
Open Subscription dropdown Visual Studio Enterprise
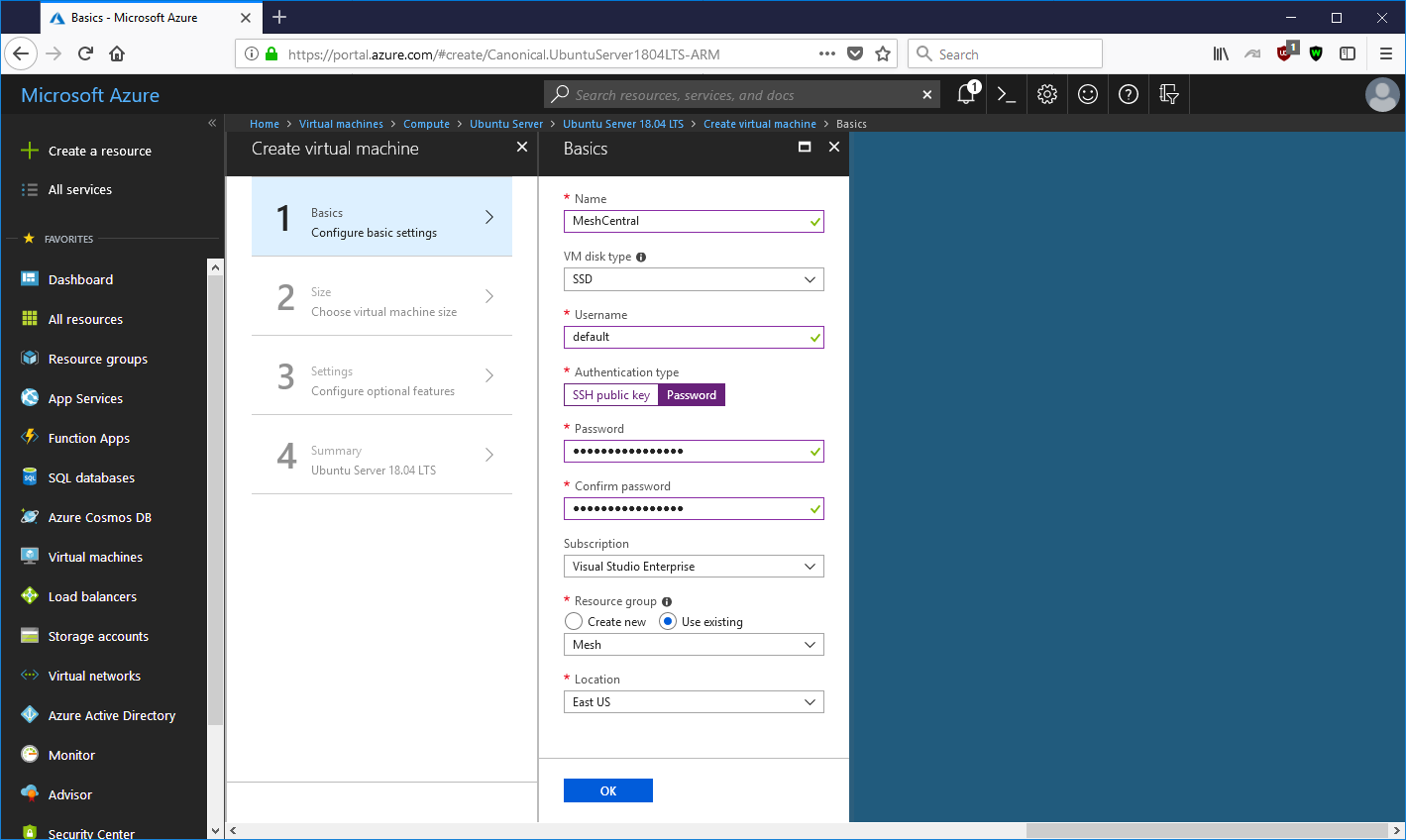[694, 567]
